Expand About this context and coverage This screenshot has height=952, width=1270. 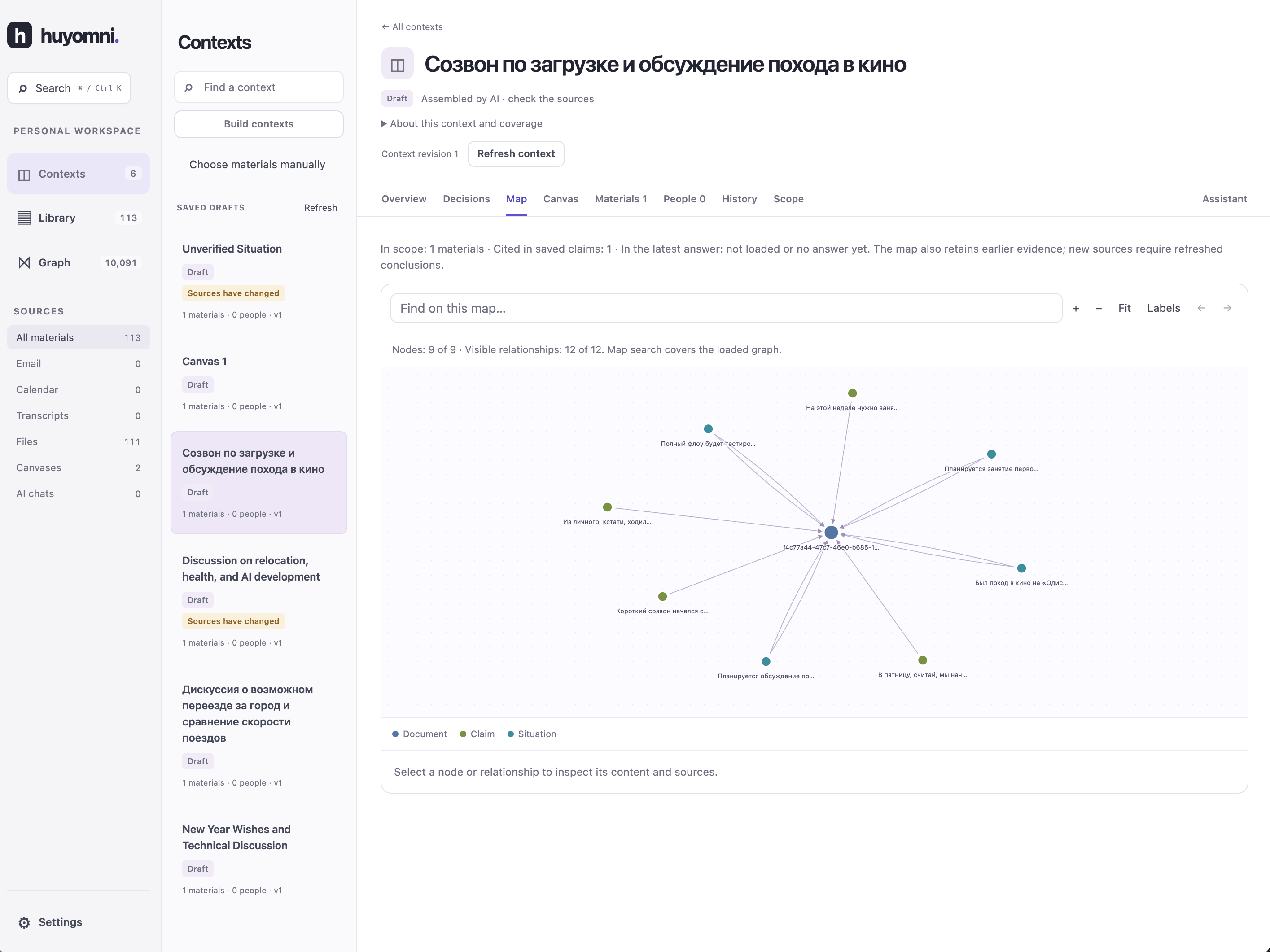pos(462,123)
